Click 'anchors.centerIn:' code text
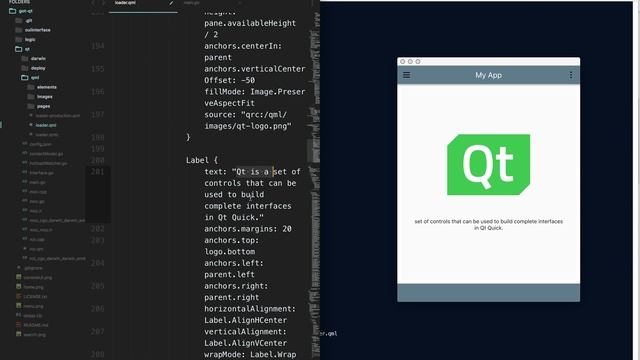The width and height of the screenshot is (640, 360). click(243, 46)
